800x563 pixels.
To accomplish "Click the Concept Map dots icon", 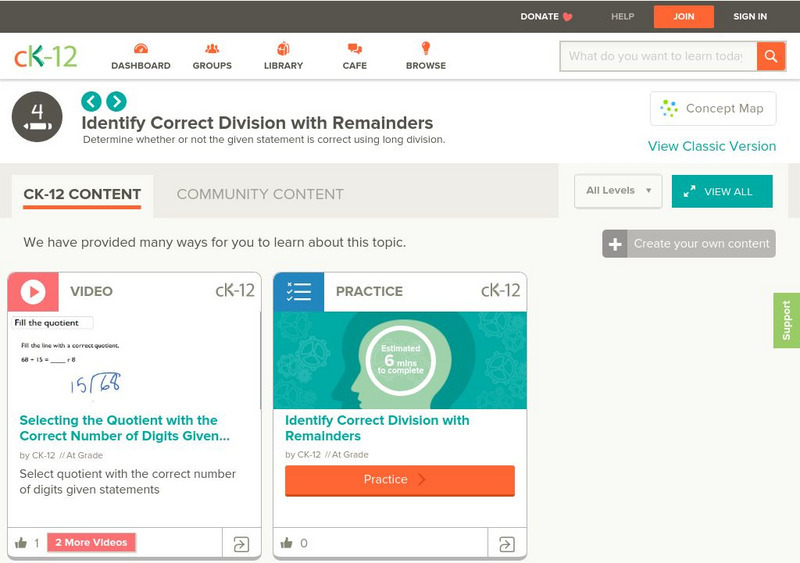I will coord(668,108).
